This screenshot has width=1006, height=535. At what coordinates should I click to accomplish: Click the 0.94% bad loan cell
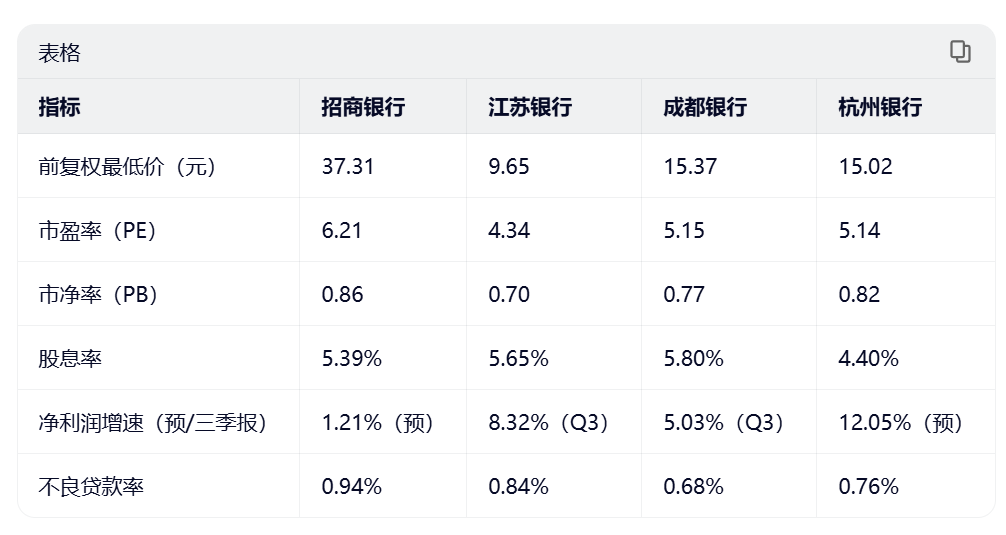click(352, 486)
